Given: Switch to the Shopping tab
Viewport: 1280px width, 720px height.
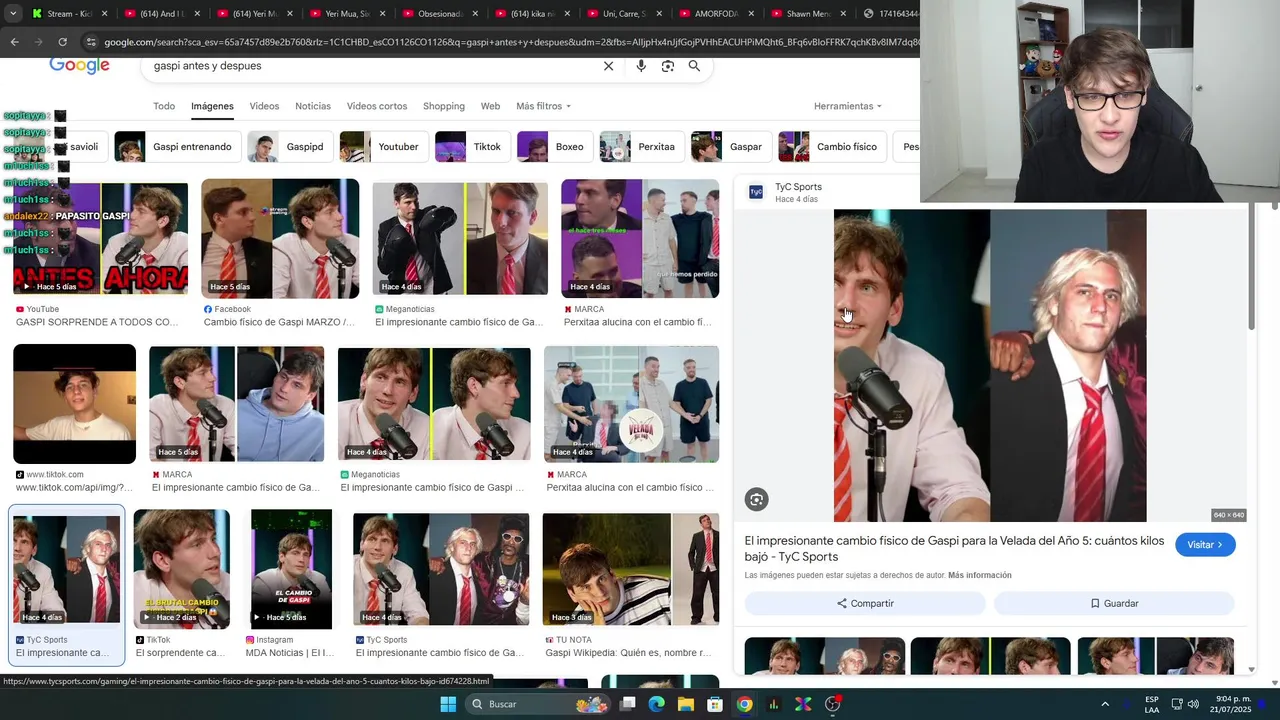Looking at the screenshot, I should (x=444, y=106).
